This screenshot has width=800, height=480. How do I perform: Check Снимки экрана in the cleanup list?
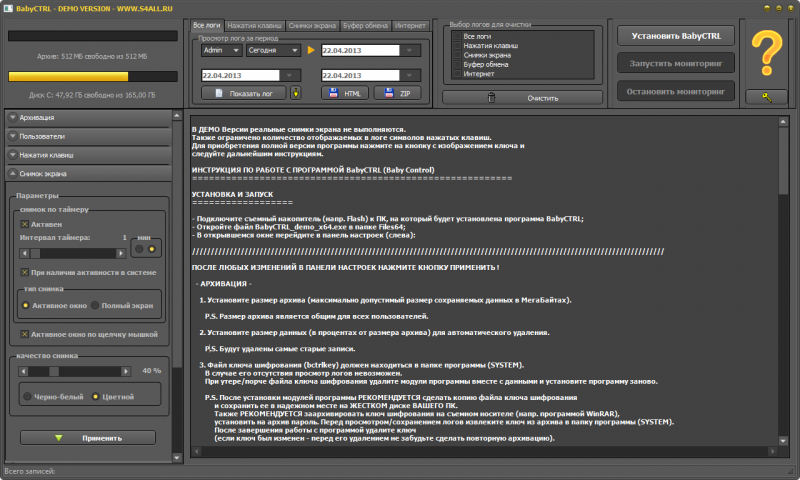point(458,55)
